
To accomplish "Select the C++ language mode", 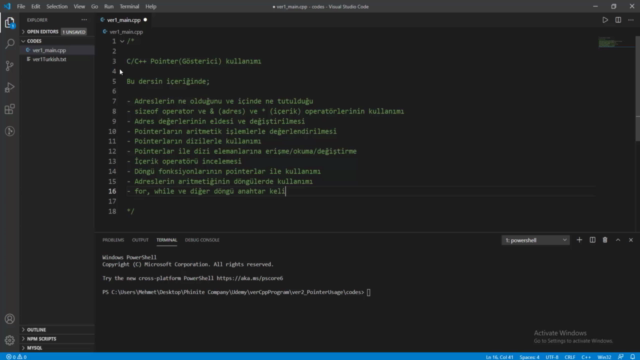I will point(586,357).
